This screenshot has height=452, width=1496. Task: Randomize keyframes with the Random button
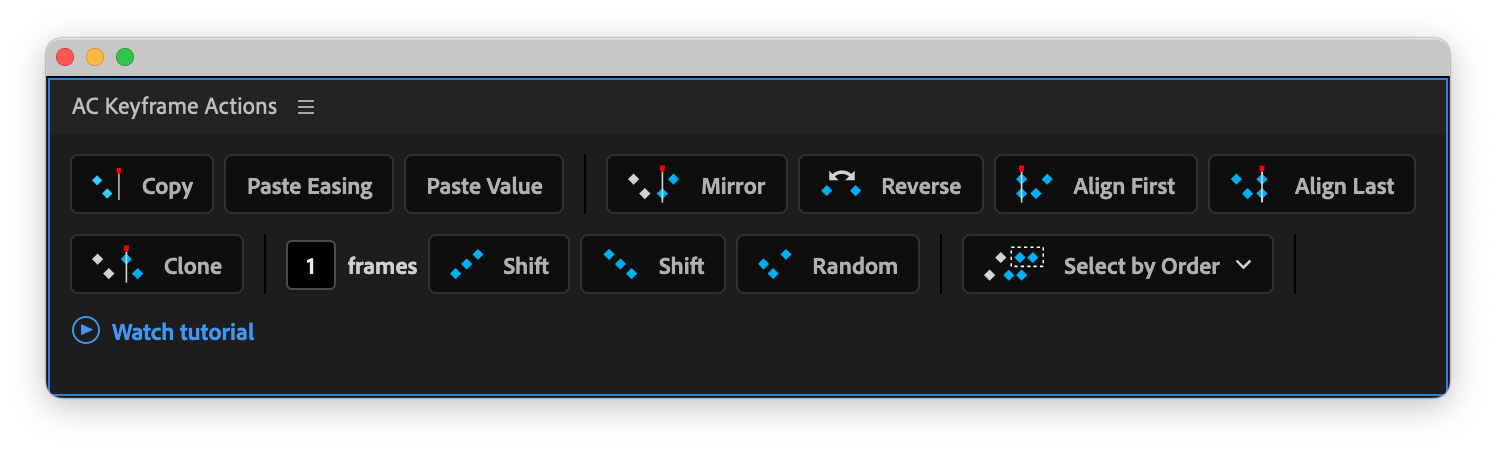(827, 265)
